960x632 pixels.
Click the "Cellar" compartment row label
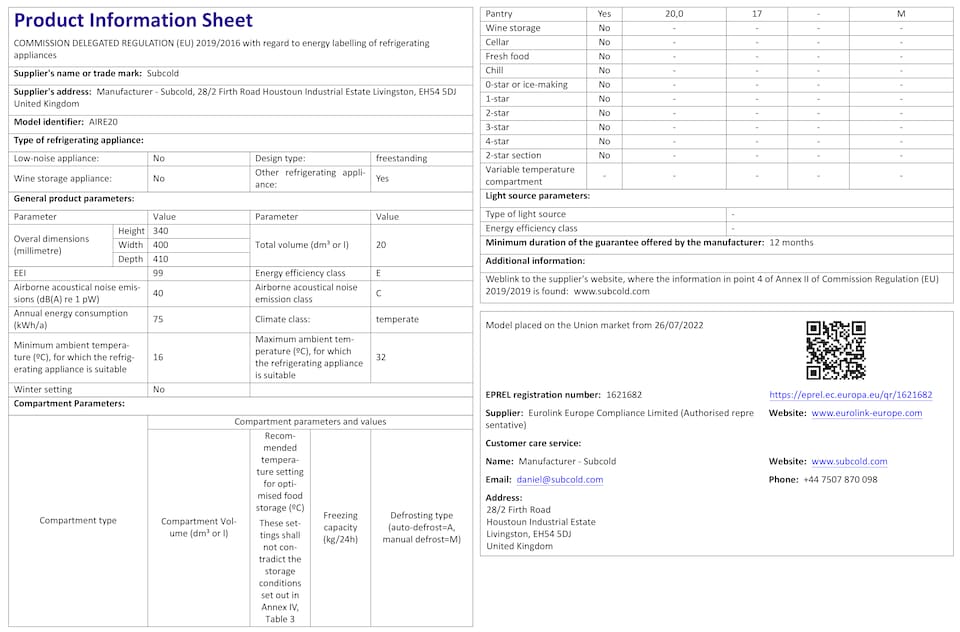click(x=497, y=42)
